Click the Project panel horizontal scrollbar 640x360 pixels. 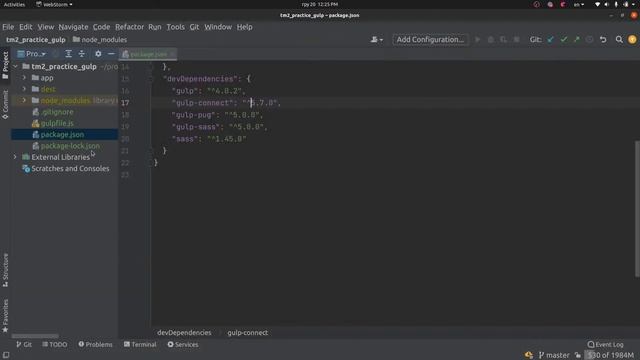[35, 336]
